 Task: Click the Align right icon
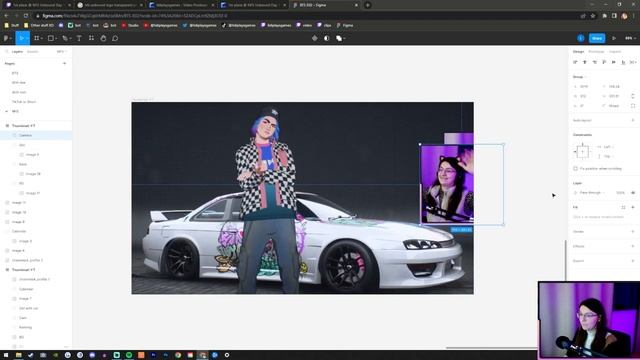coord(594,62)
